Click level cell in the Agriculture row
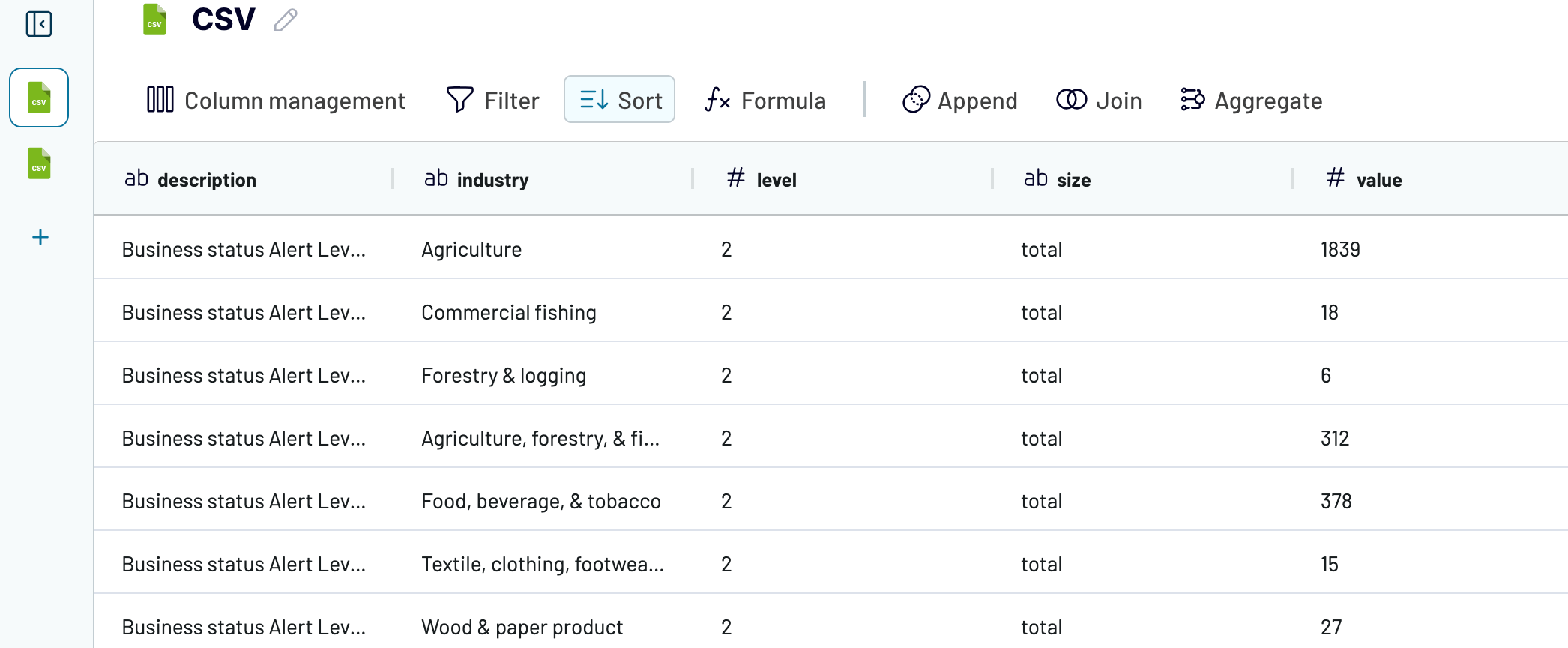Image resolution: width=1568 pixels, height=648 pixels. (x=726, y=249)
